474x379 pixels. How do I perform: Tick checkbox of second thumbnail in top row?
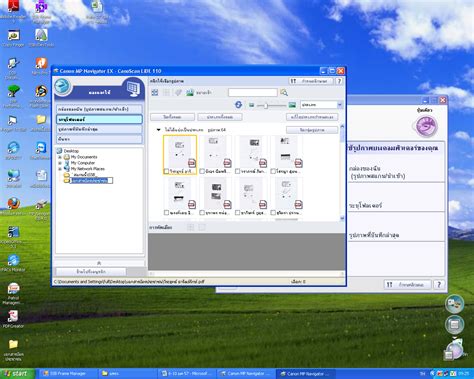pos(202,171)
